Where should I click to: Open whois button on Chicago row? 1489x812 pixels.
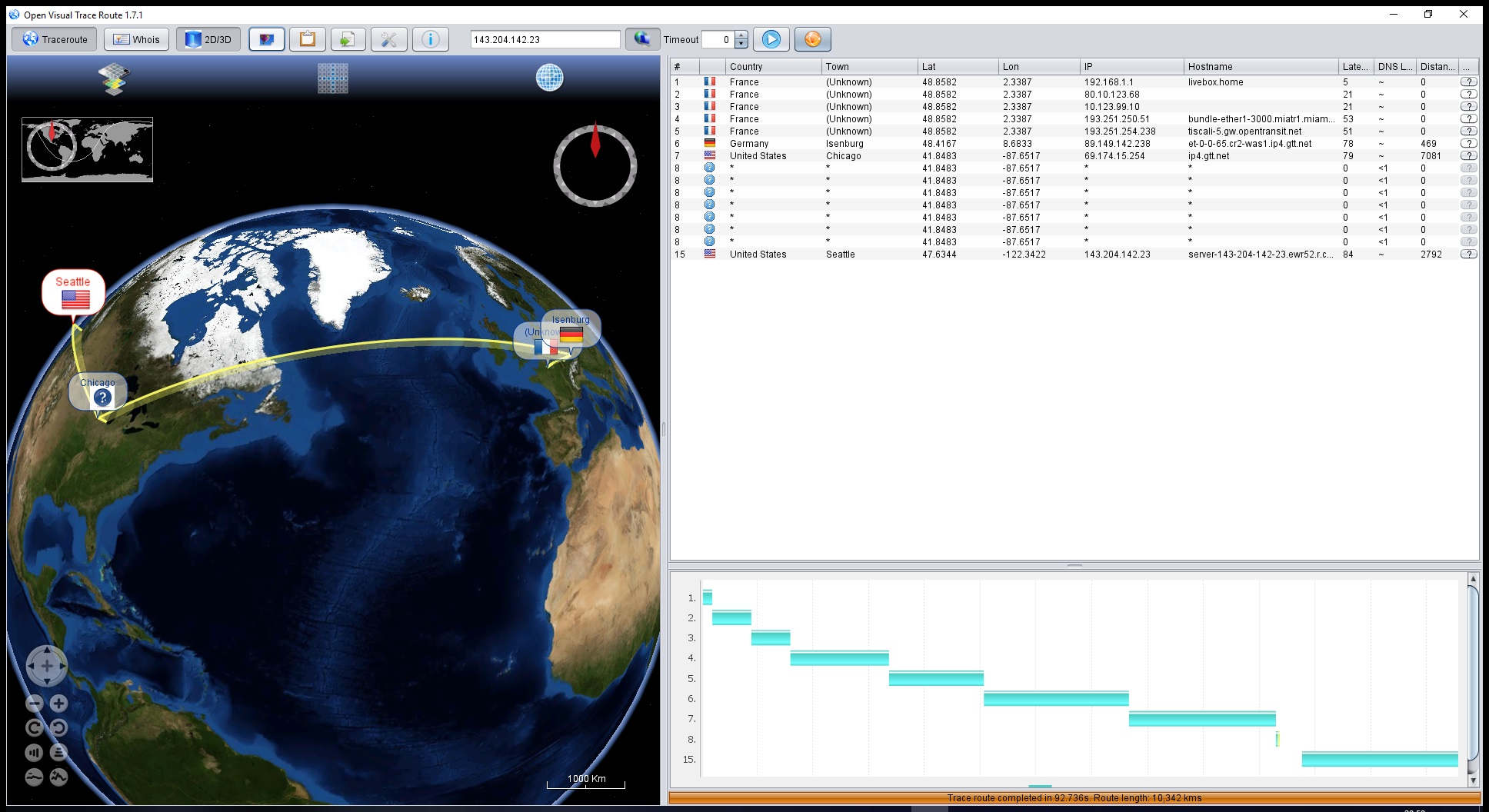1468,156
